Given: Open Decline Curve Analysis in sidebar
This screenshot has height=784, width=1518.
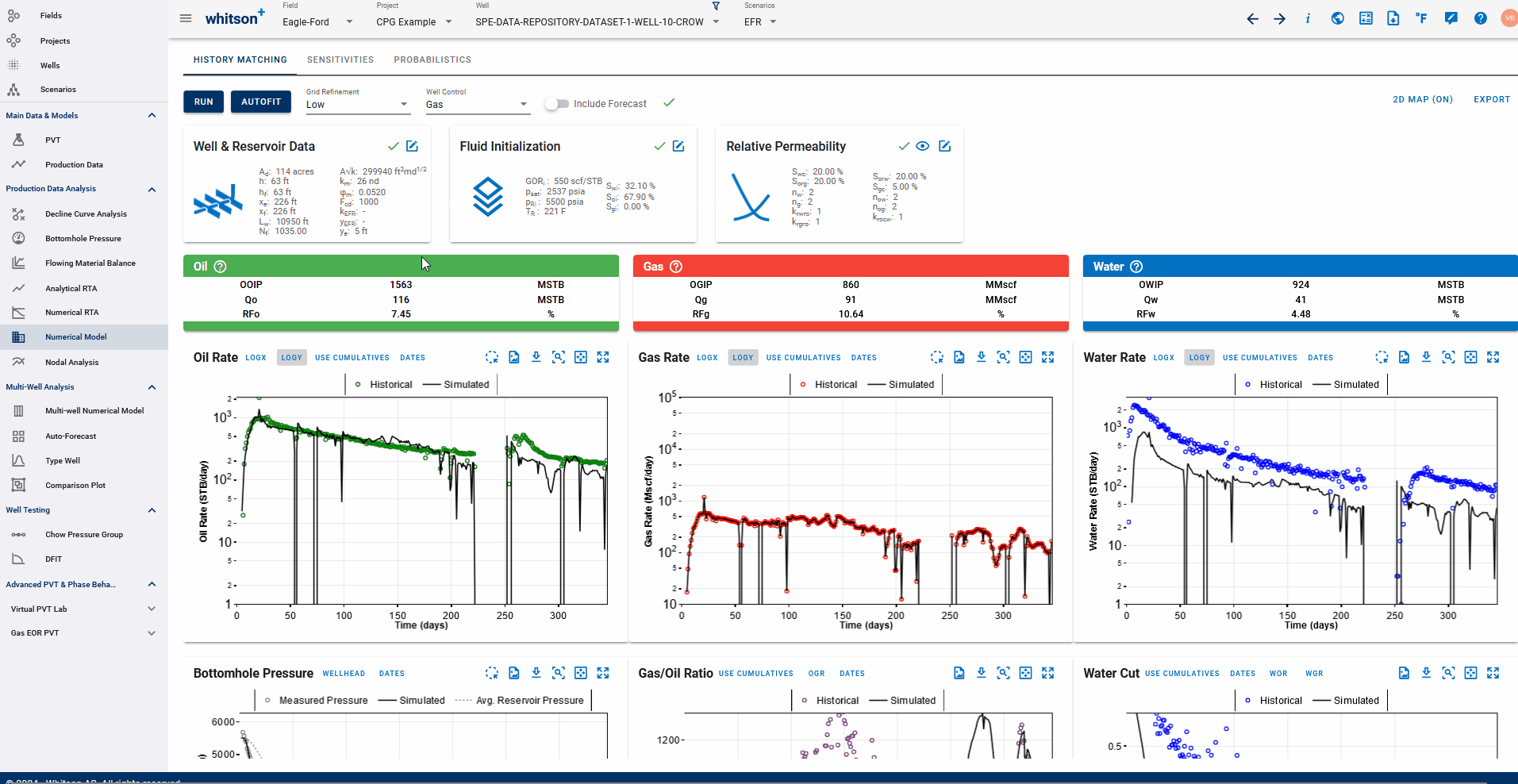Looking at the screenshot, I should 84,214.
